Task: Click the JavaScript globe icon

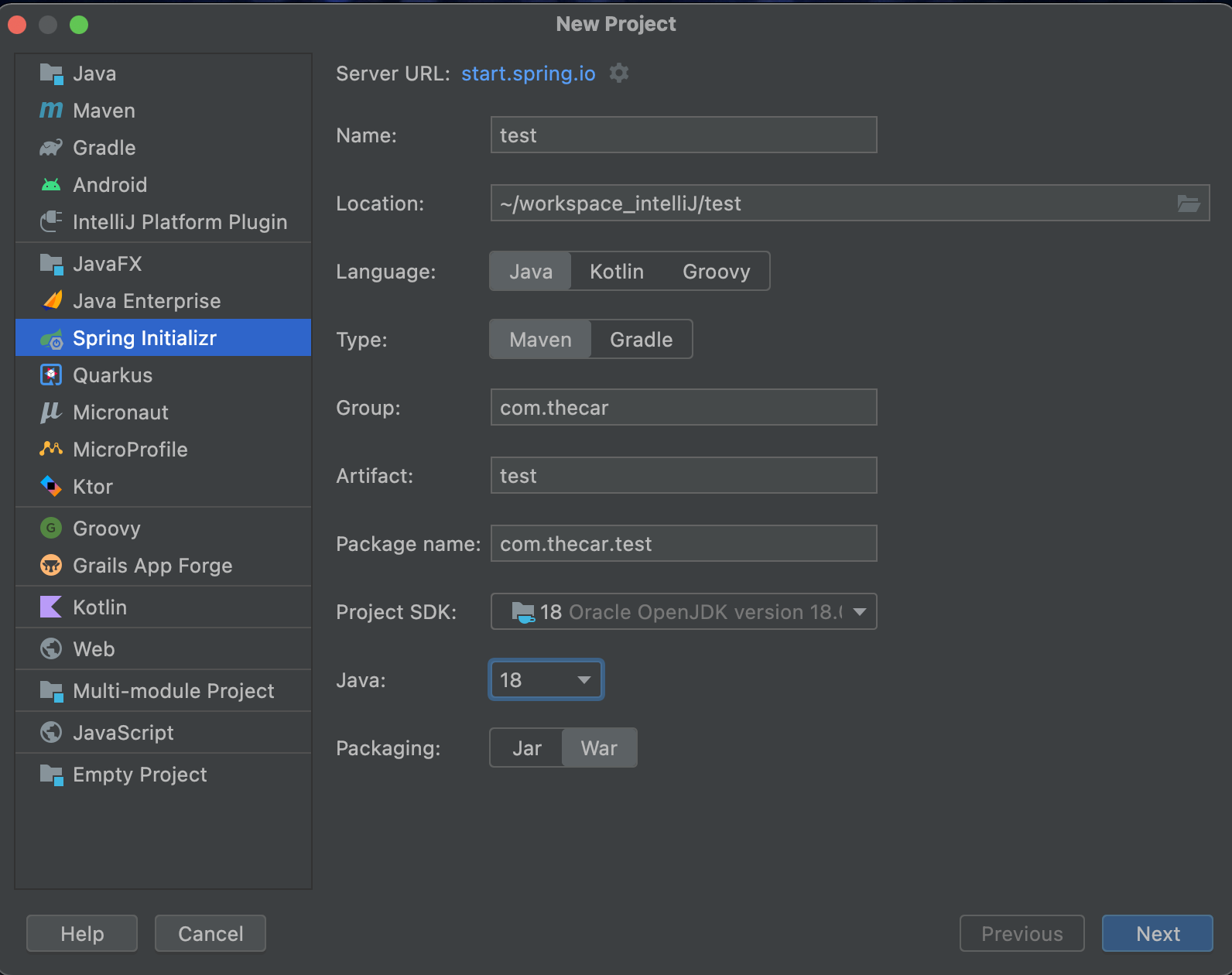Action: (51, 733)
